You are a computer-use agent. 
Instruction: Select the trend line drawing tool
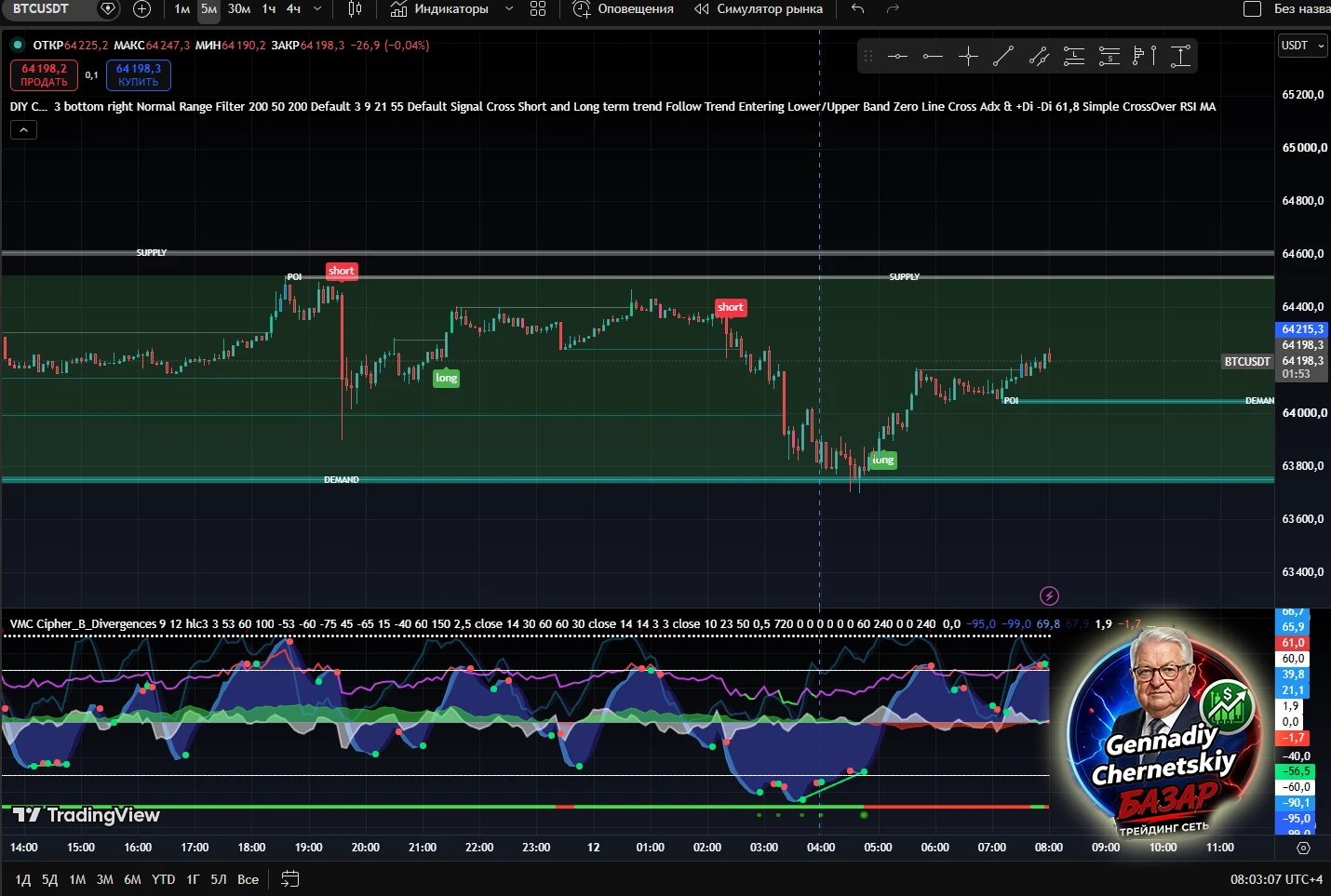click(1003, 57)
